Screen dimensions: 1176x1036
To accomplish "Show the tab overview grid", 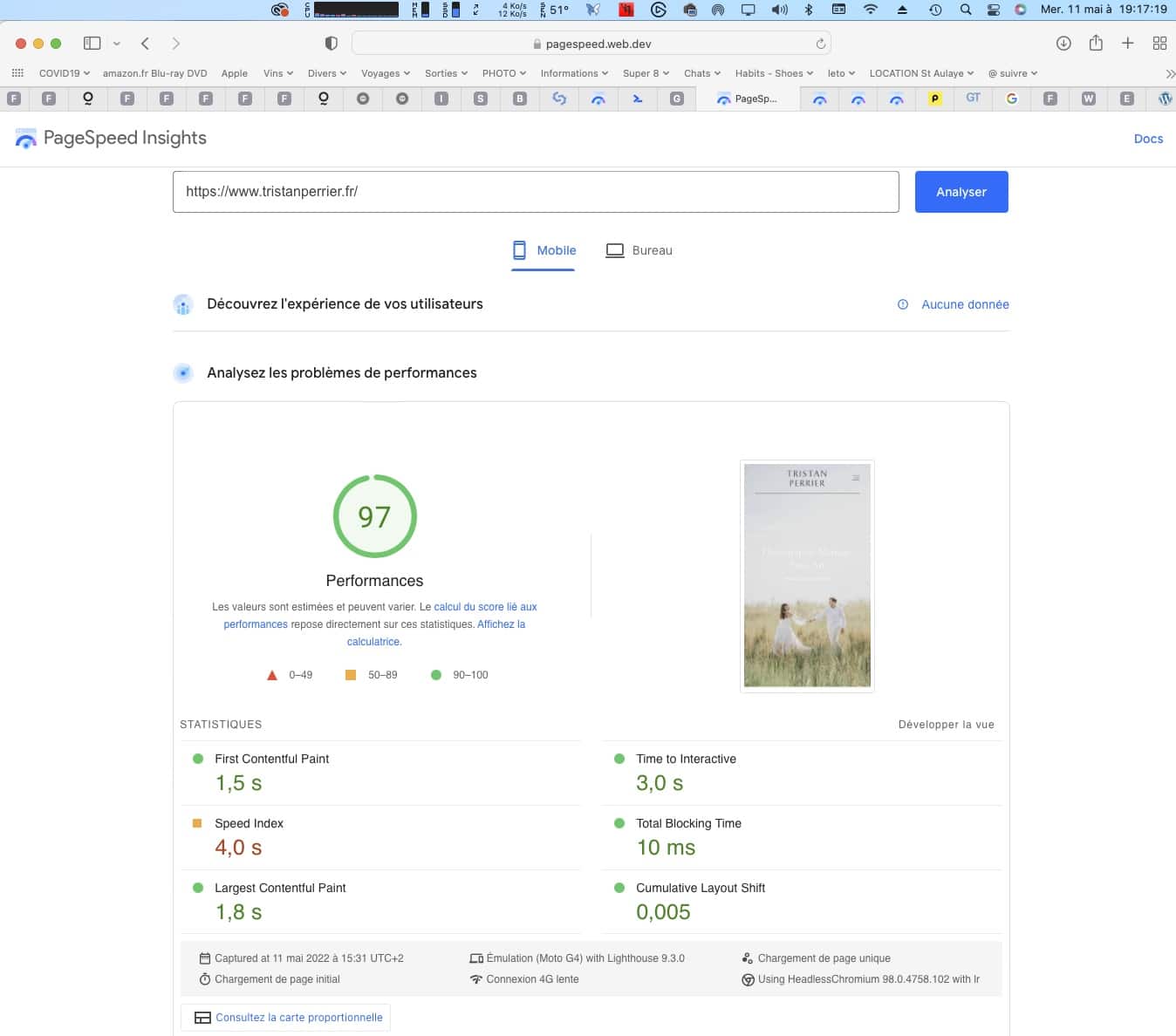I will point(1159,43).
